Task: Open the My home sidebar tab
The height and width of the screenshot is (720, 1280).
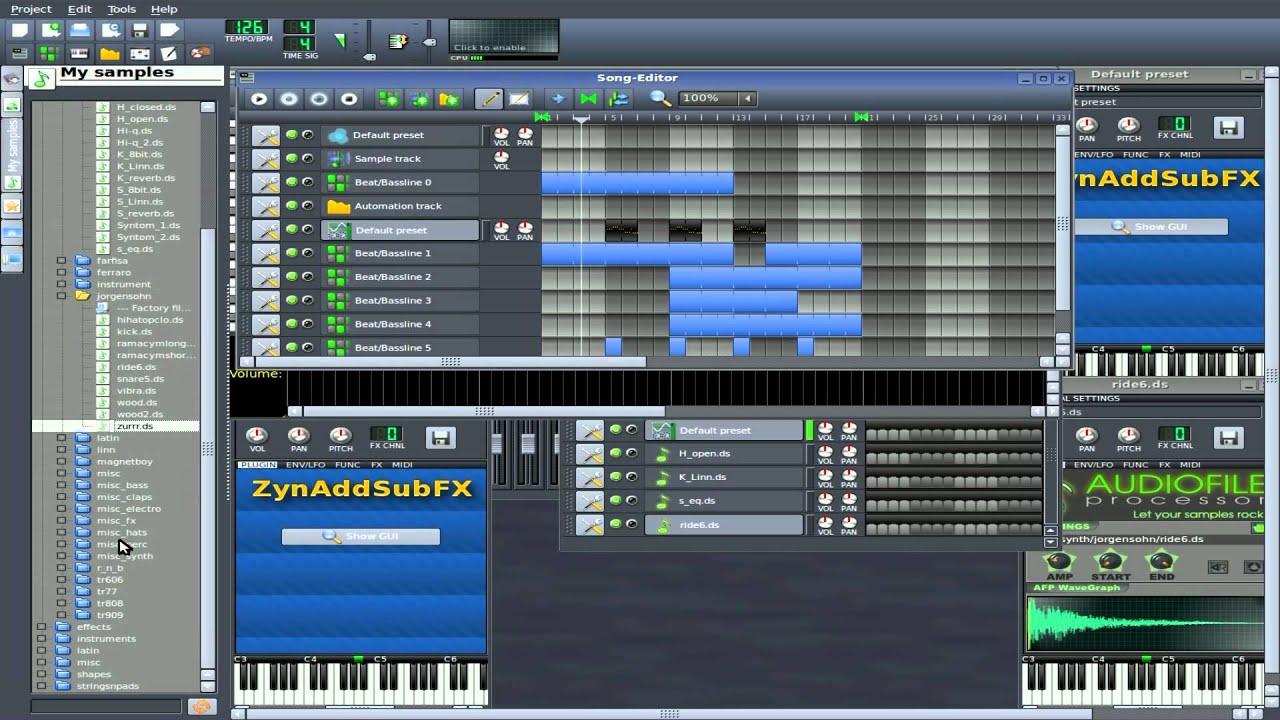Action: (13, 232)
